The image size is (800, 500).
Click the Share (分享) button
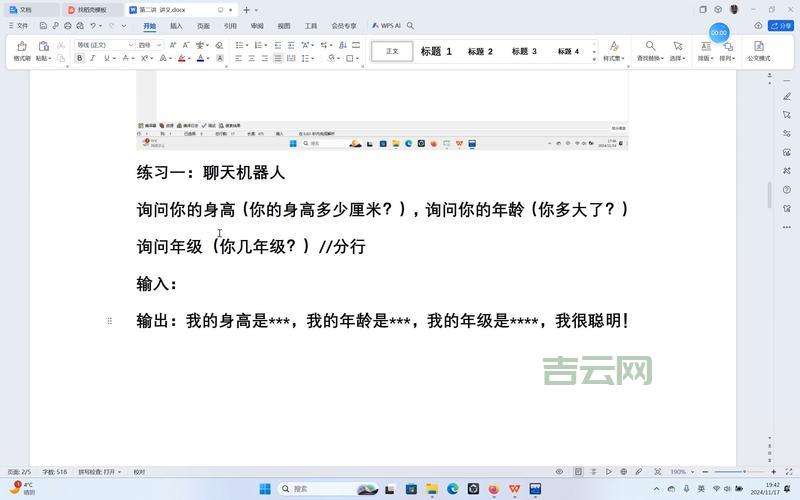point(781,26)
